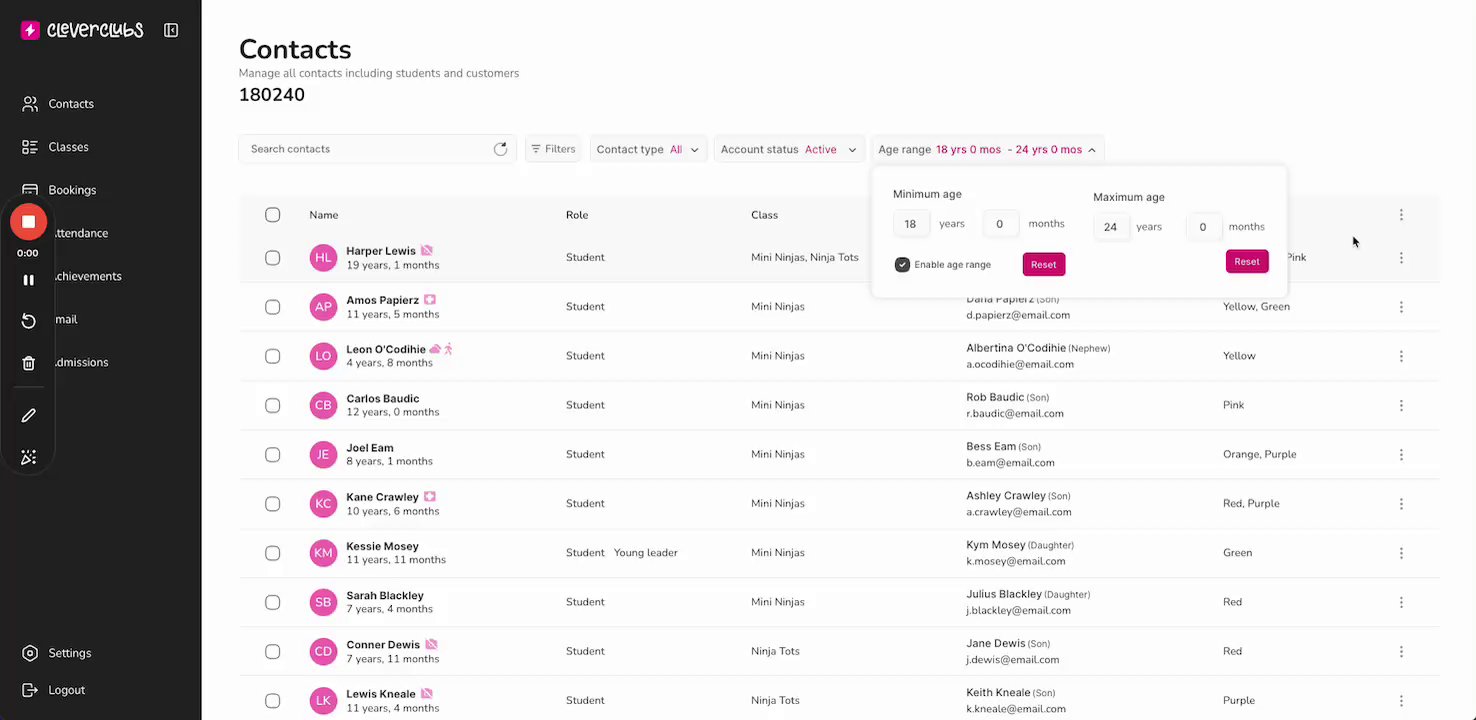Viewport: 1476px width, 720px height.
Task: Open the table header three-dot options menu
Action: [x=1401, y=215]
